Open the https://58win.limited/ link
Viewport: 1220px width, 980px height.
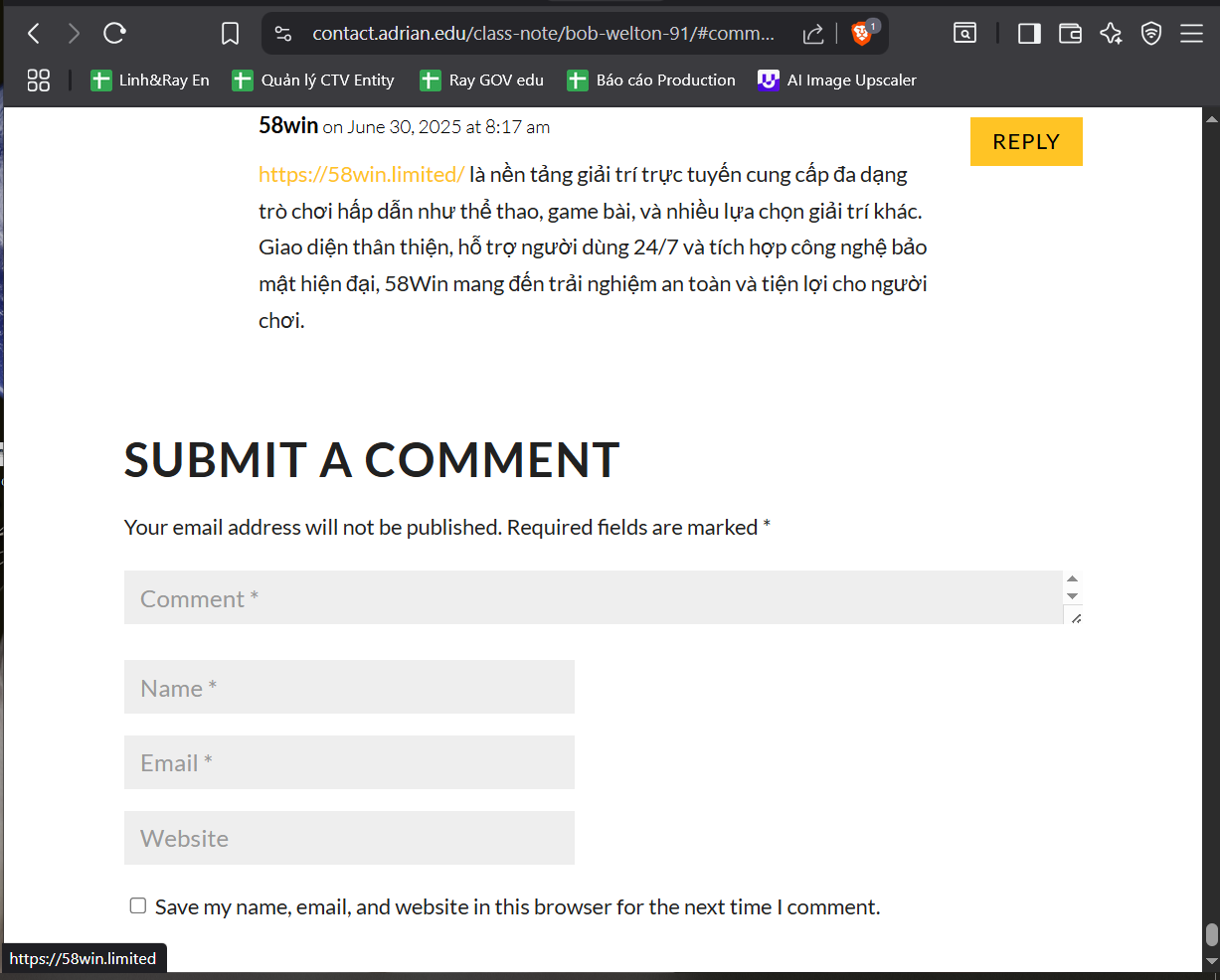[361, 175]
